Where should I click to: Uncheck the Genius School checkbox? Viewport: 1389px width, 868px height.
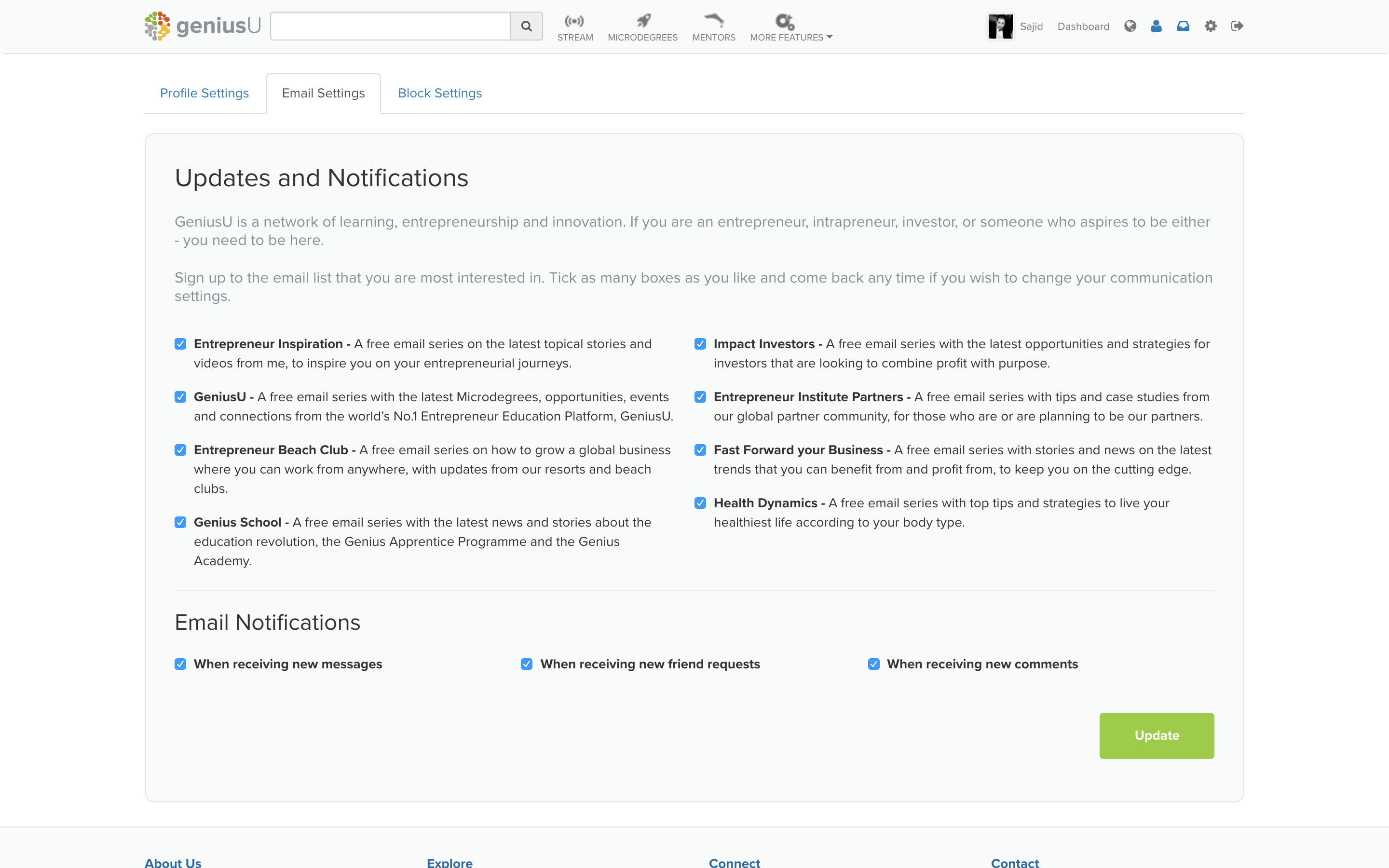point(180,522)
